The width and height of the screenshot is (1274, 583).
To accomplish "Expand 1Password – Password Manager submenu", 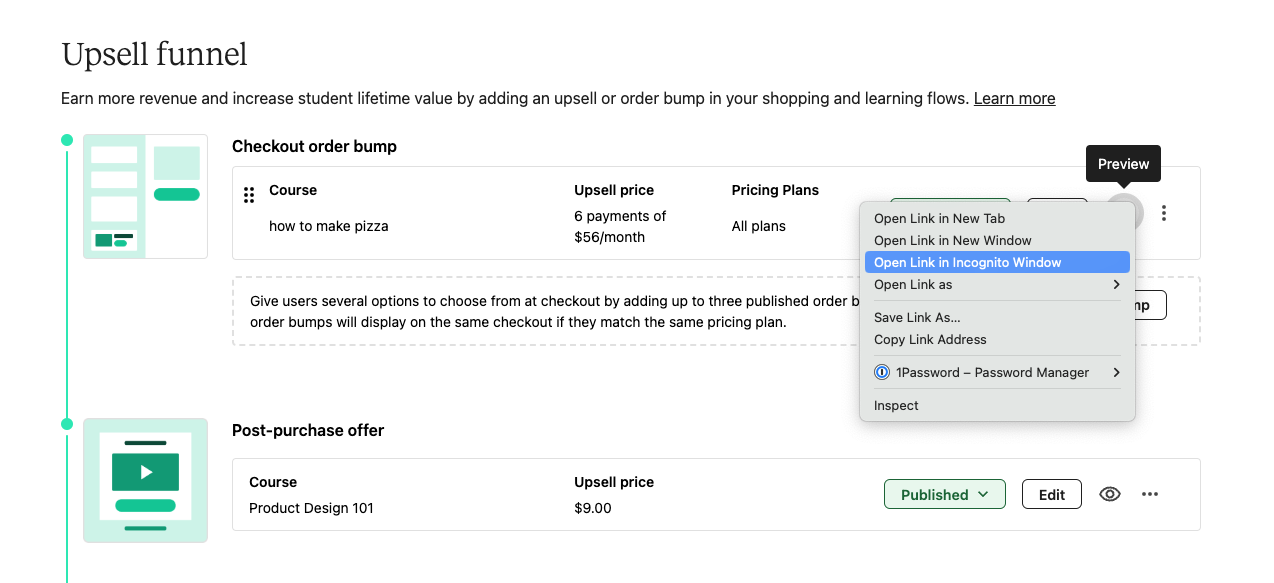I will point(997,372).
